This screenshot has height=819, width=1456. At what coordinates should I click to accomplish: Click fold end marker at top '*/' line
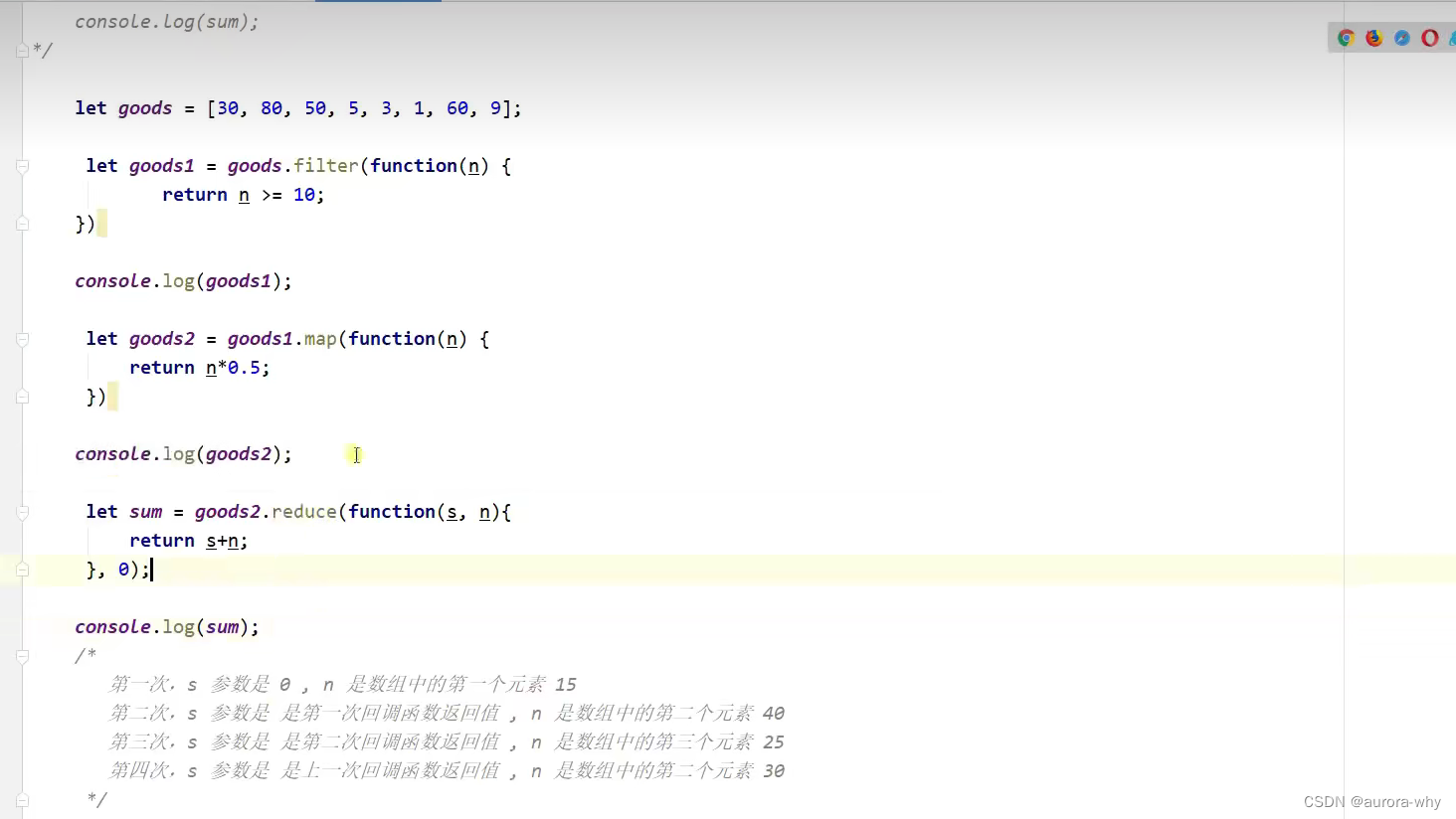22,51
